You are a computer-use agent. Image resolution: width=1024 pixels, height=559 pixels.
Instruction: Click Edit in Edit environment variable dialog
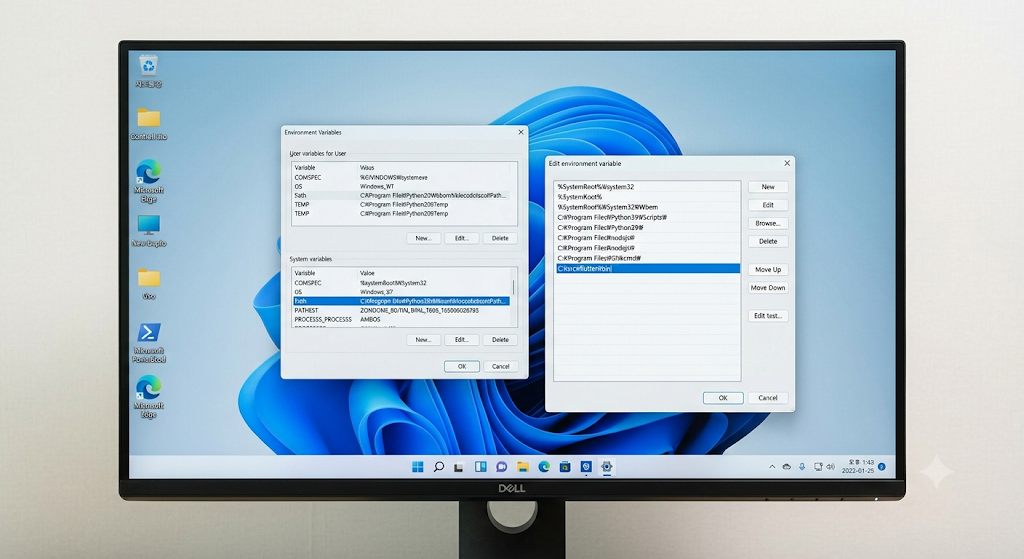coord(768,205)
